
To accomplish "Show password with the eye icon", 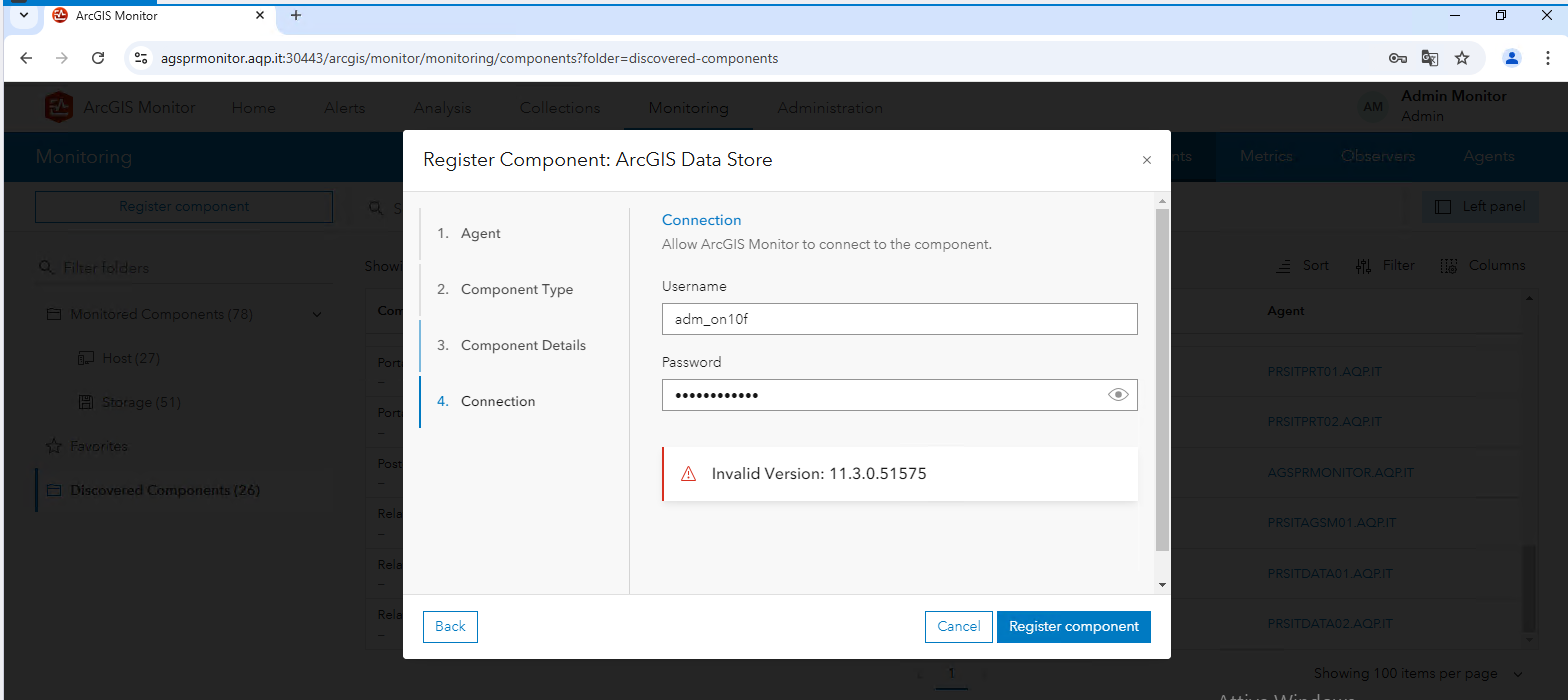I will tap(1118, 395).
